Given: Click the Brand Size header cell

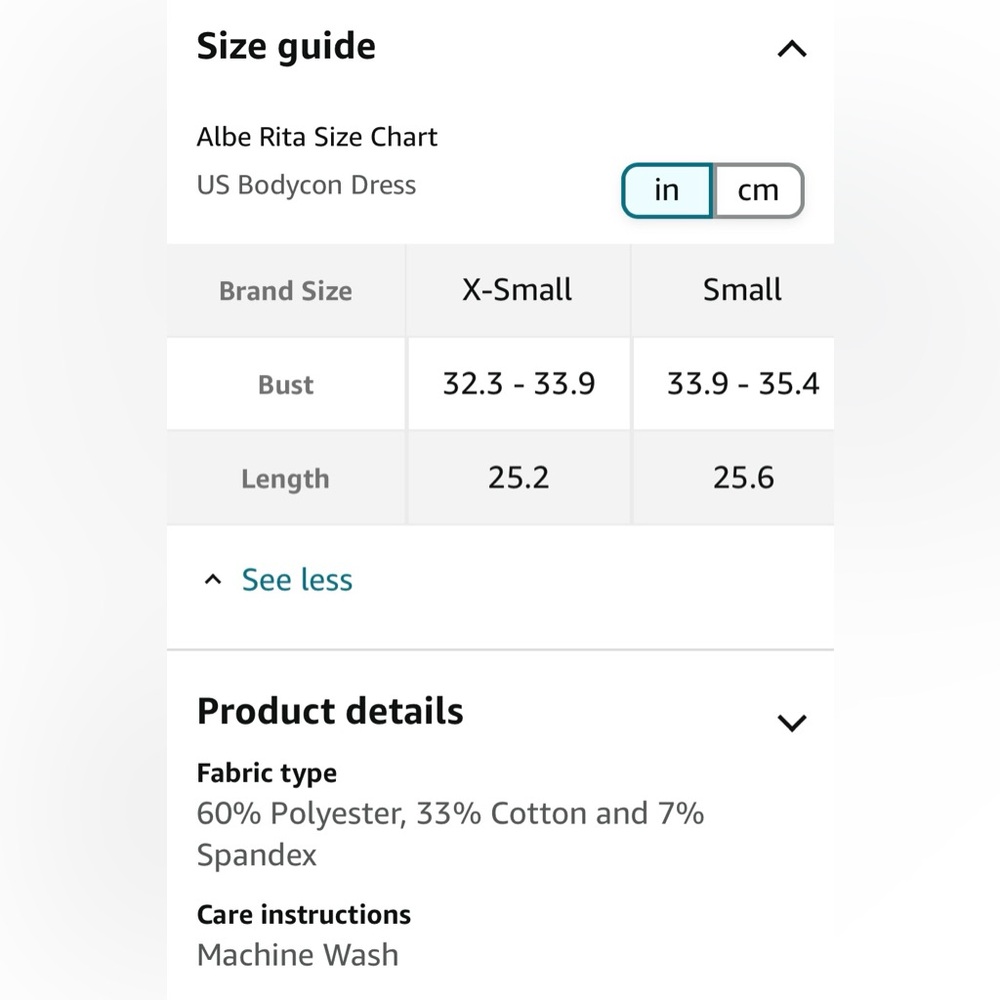Looking at the screenshot, I should 286,290.
